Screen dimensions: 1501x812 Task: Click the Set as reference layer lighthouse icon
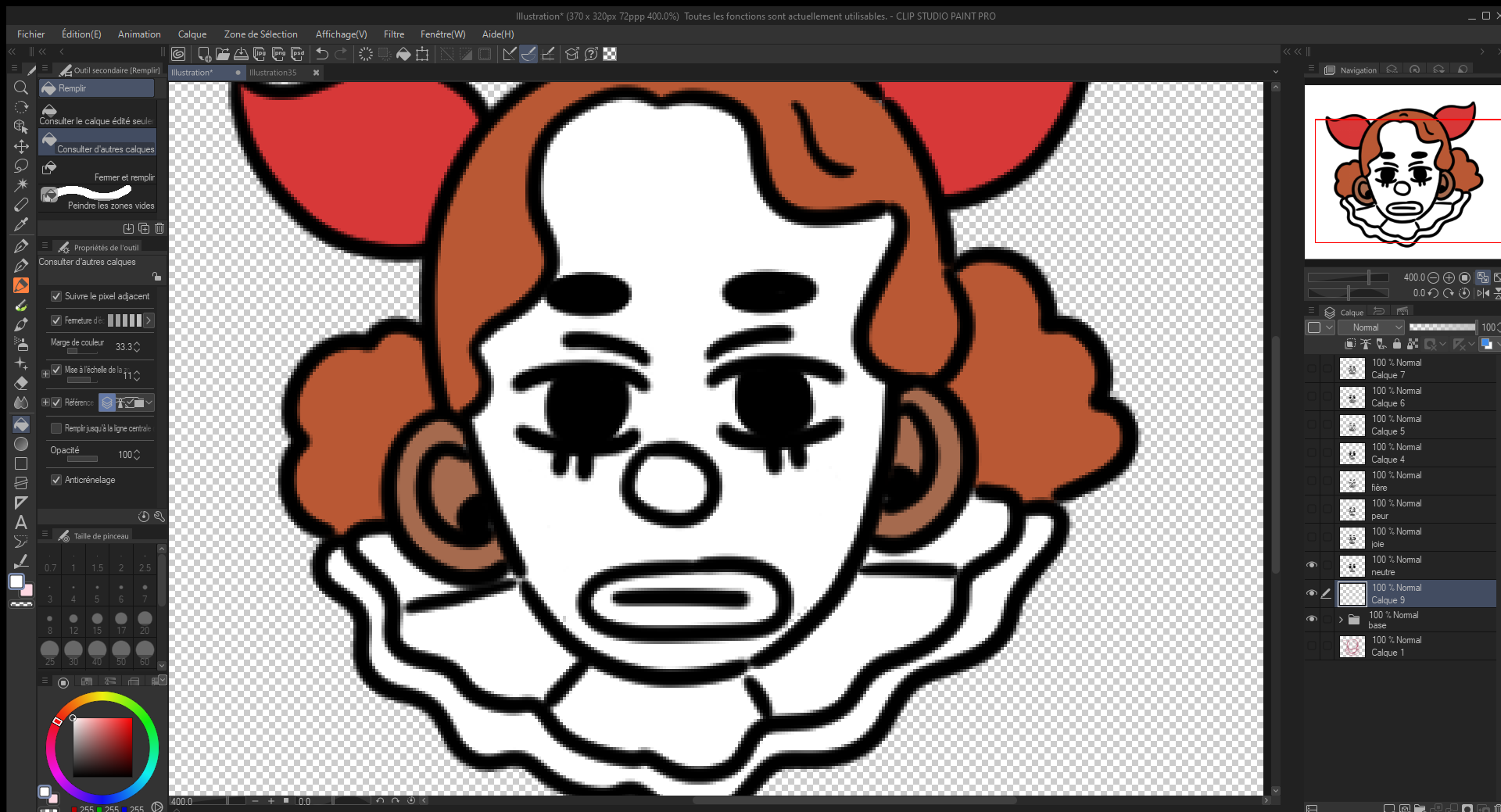(x=1366, y=344)
